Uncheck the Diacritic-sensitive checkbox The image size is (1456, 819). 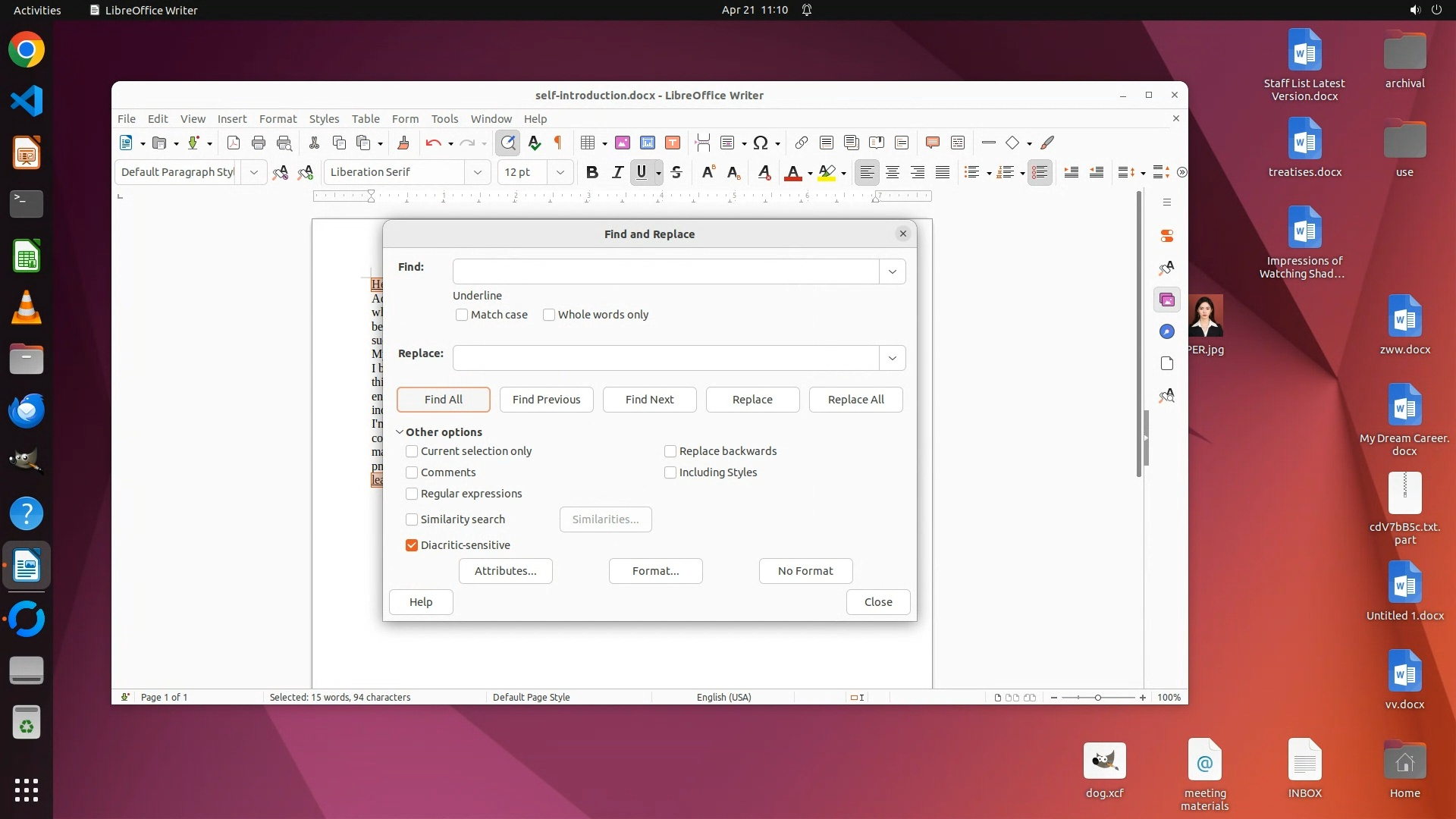(412, 545)
